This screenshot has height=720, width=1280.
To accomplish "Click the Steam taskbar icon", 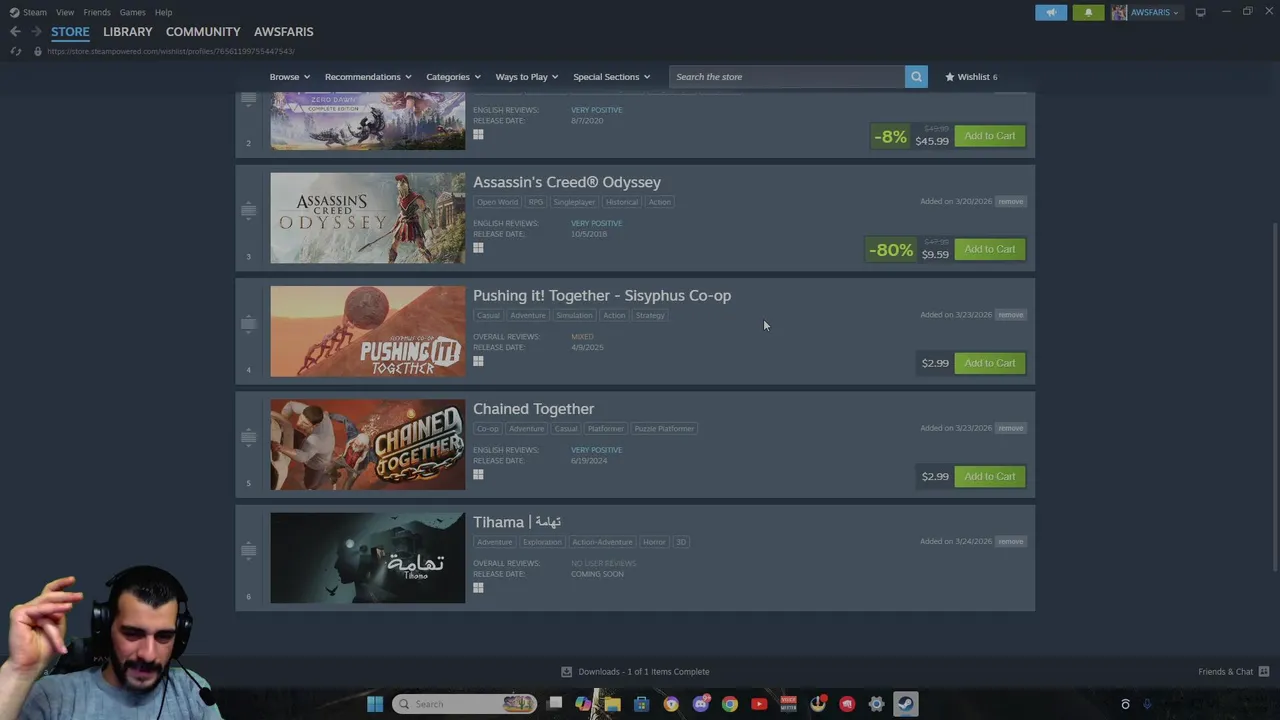I will [905, 704].
